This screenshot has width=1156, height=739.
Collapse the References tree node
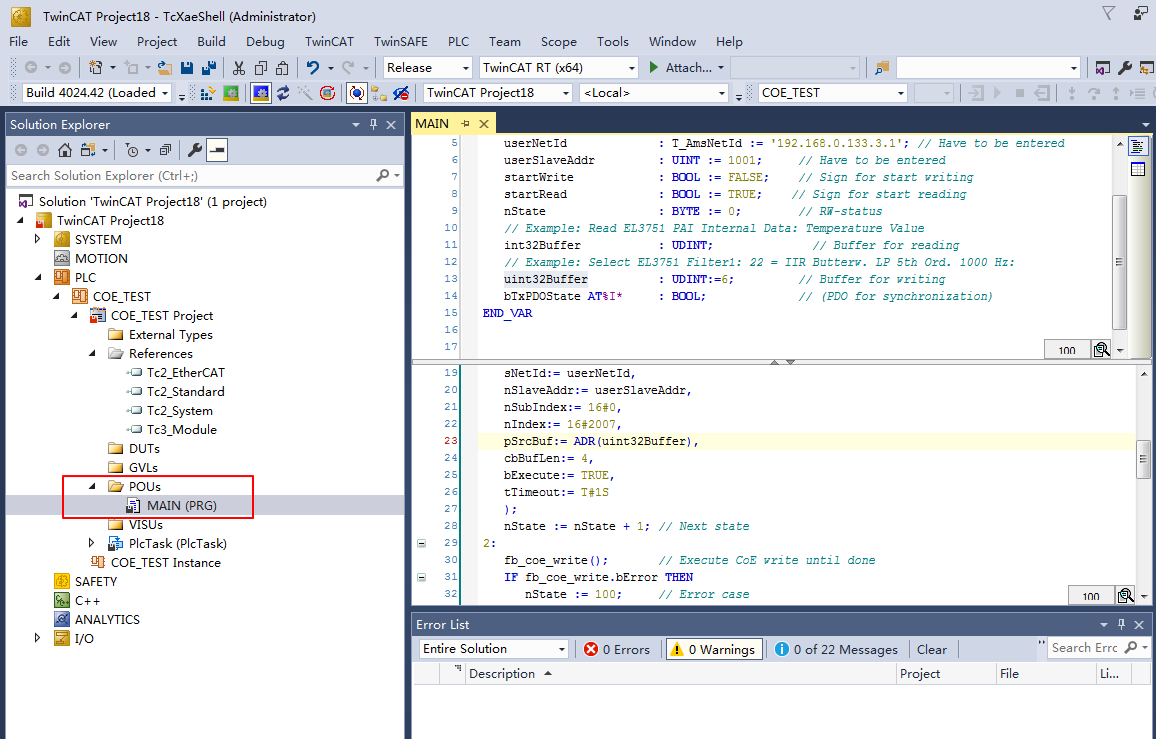(x=92, y=353)
